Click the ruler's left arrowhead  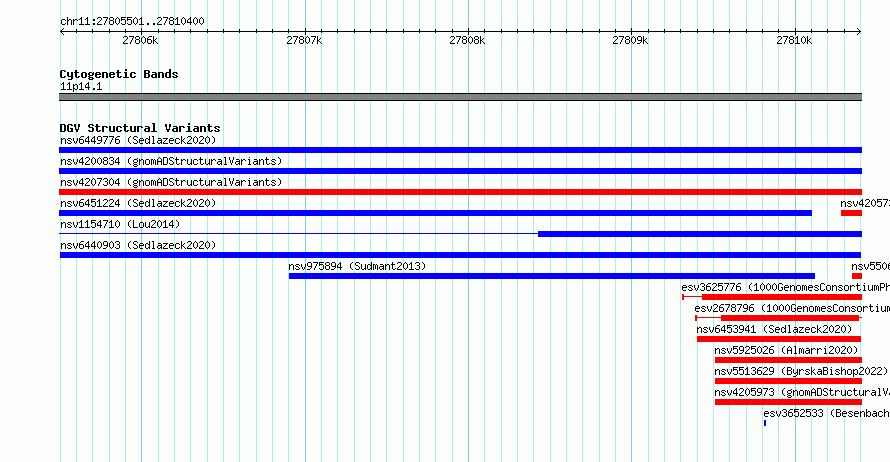pos(62,32)
